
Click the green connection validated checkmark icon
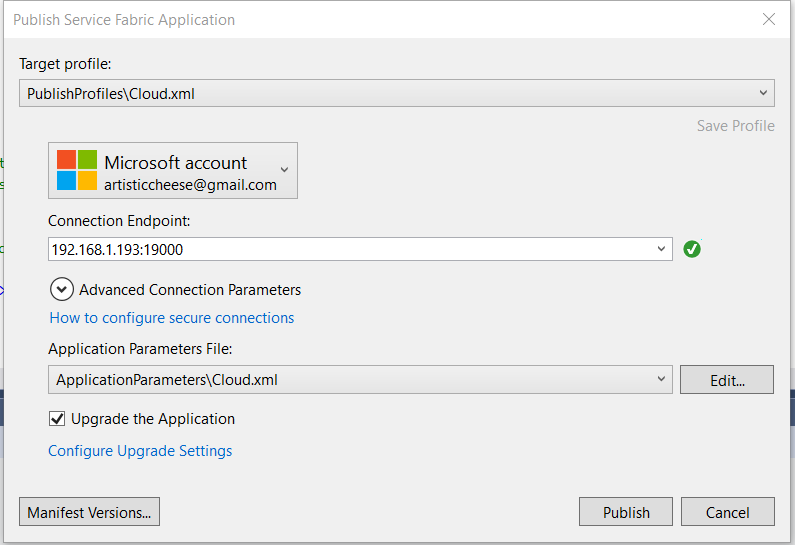click(692, 249)
